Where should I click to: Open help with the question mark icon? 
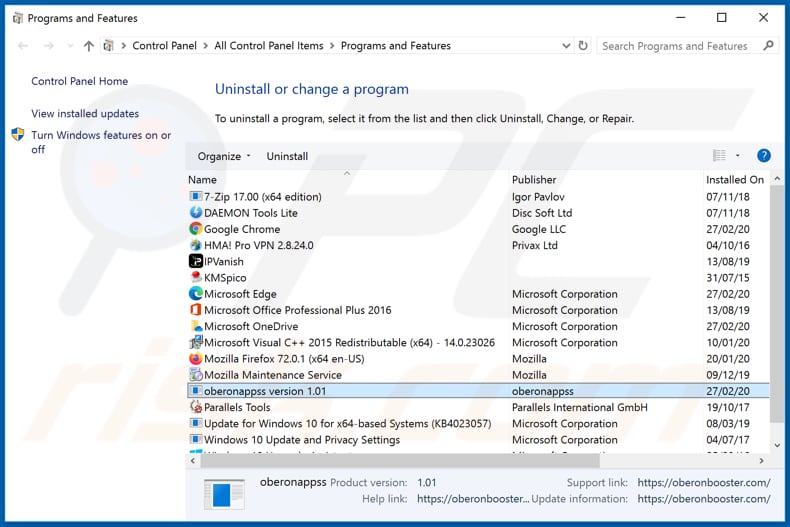[x=764, y=156]
